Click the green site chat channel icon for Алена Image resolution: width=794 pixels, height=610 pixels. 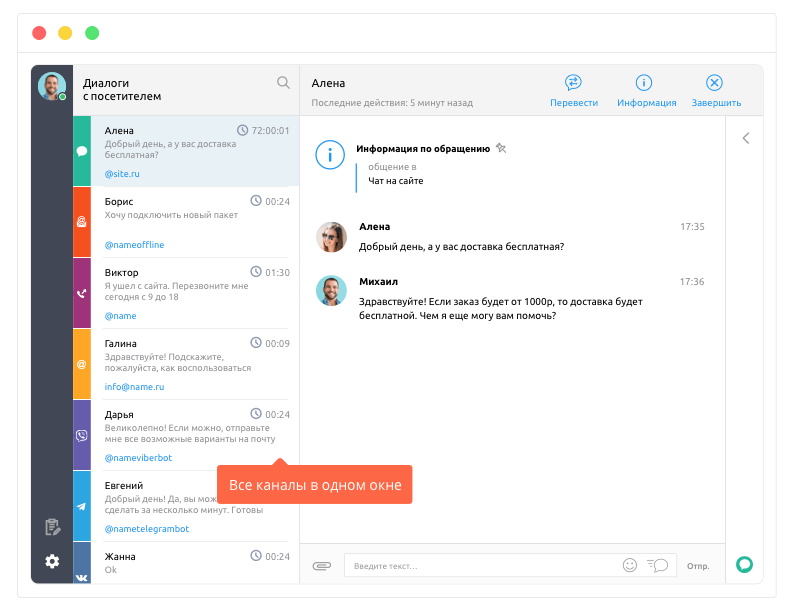pos(82,151)
